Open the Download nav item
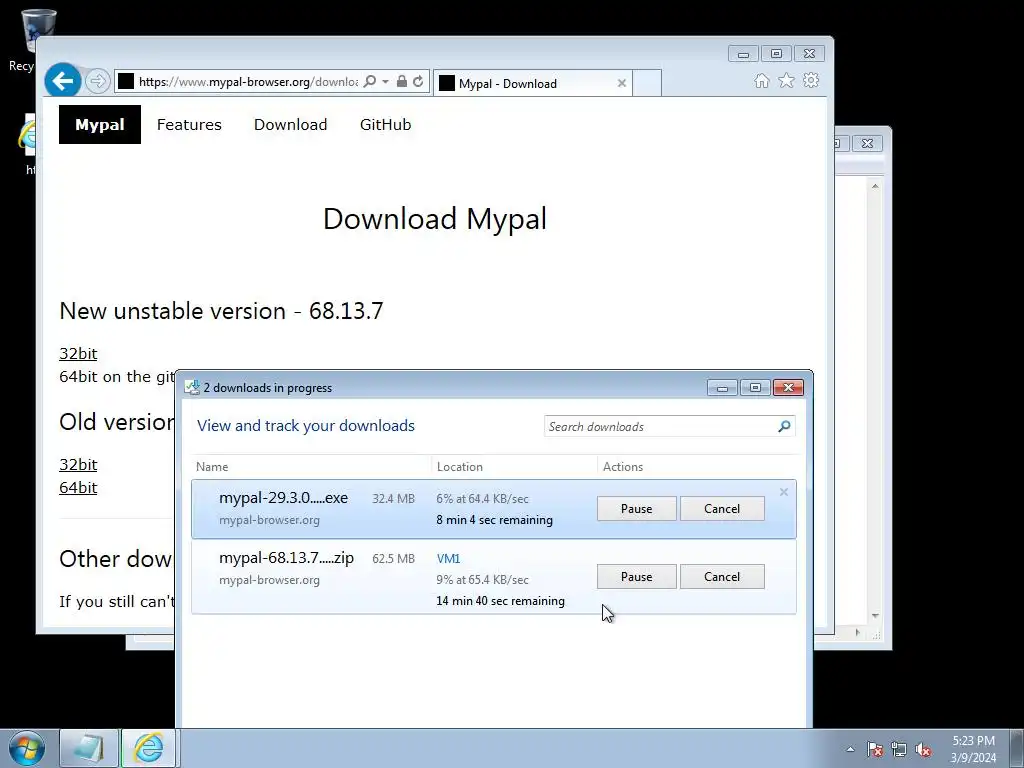1024x768 pixels. coord(291,124)
